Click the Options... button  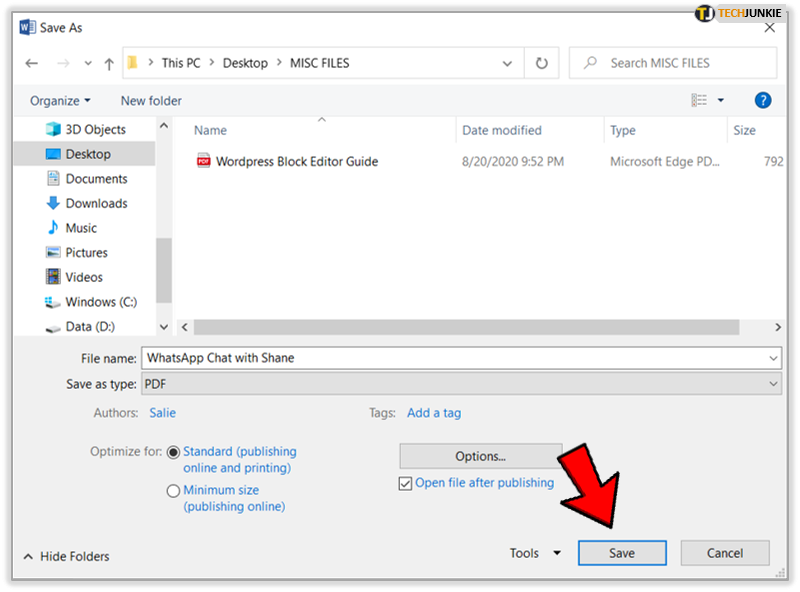click(480, 456)
